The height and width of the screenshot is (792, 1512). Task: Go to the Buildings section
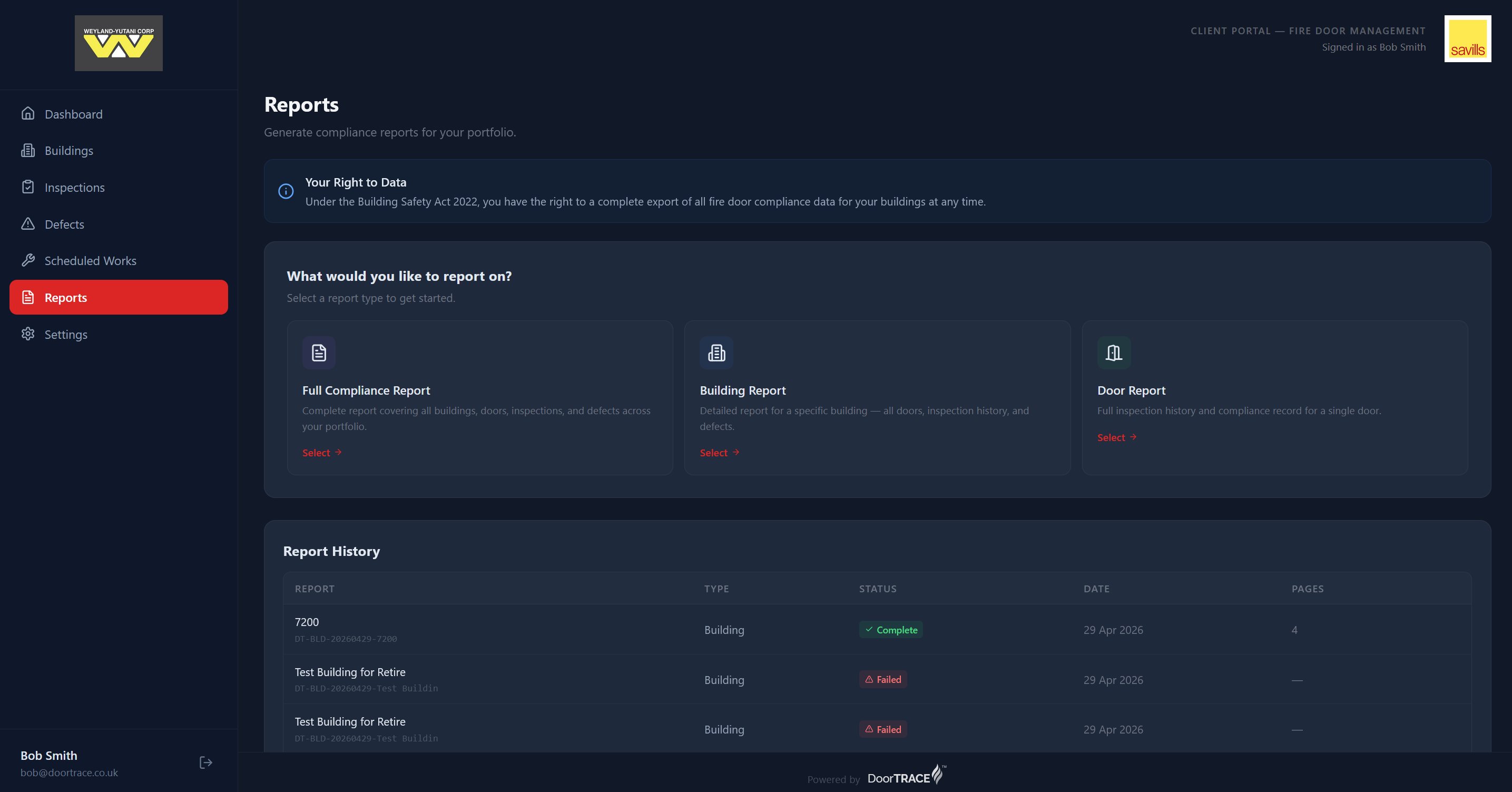coord(119,150)
